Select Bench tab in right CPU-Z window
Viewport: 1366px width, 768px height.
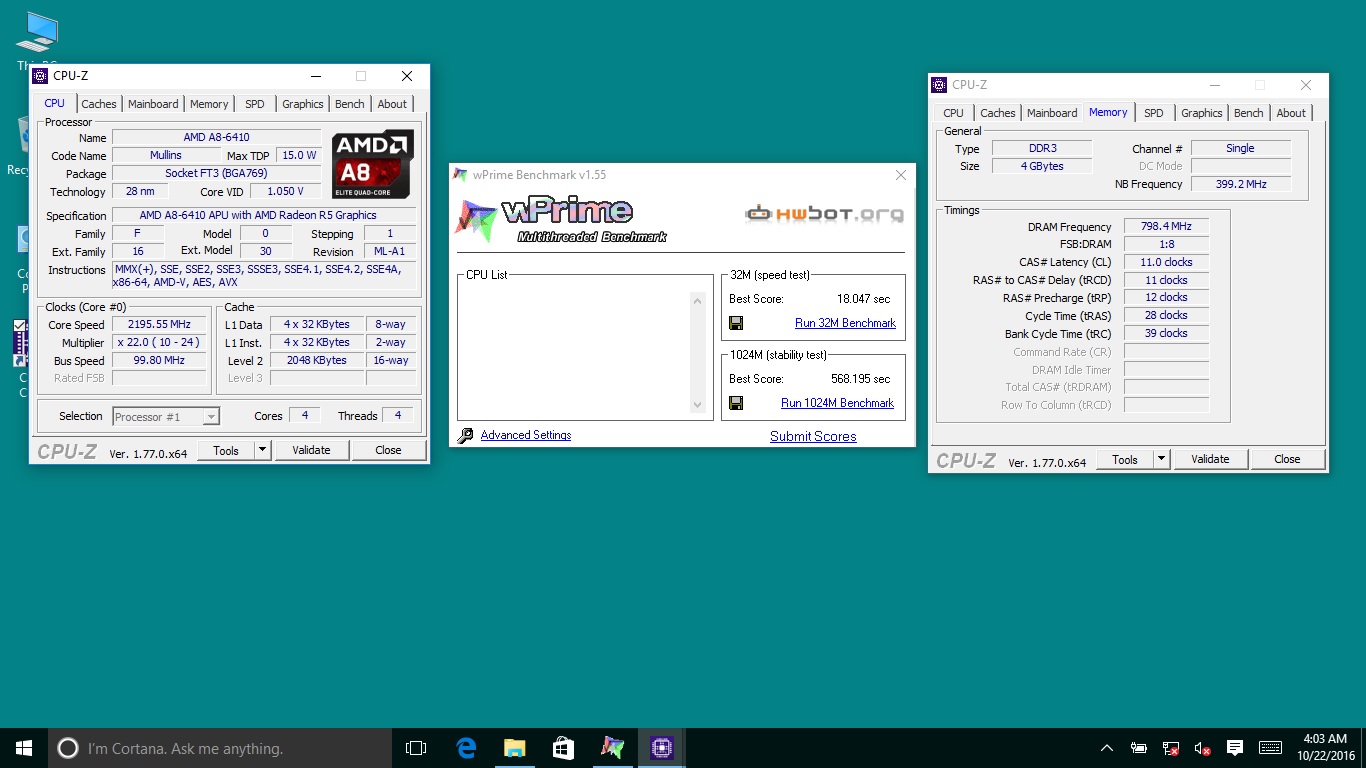pos(1249,113)
